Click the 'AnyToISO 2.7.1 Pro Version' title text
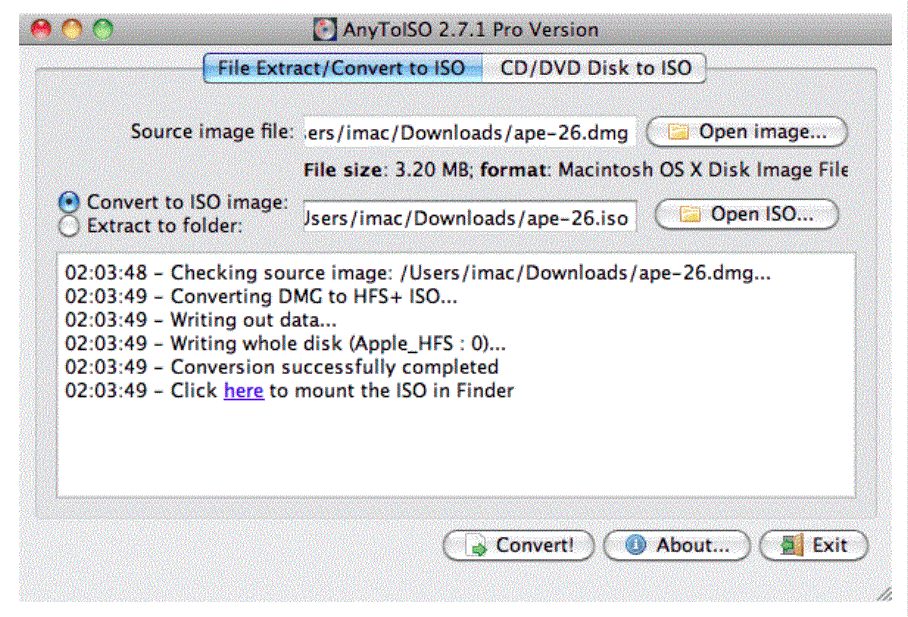The height and width of the screenshot is (617, 908). 470,30
